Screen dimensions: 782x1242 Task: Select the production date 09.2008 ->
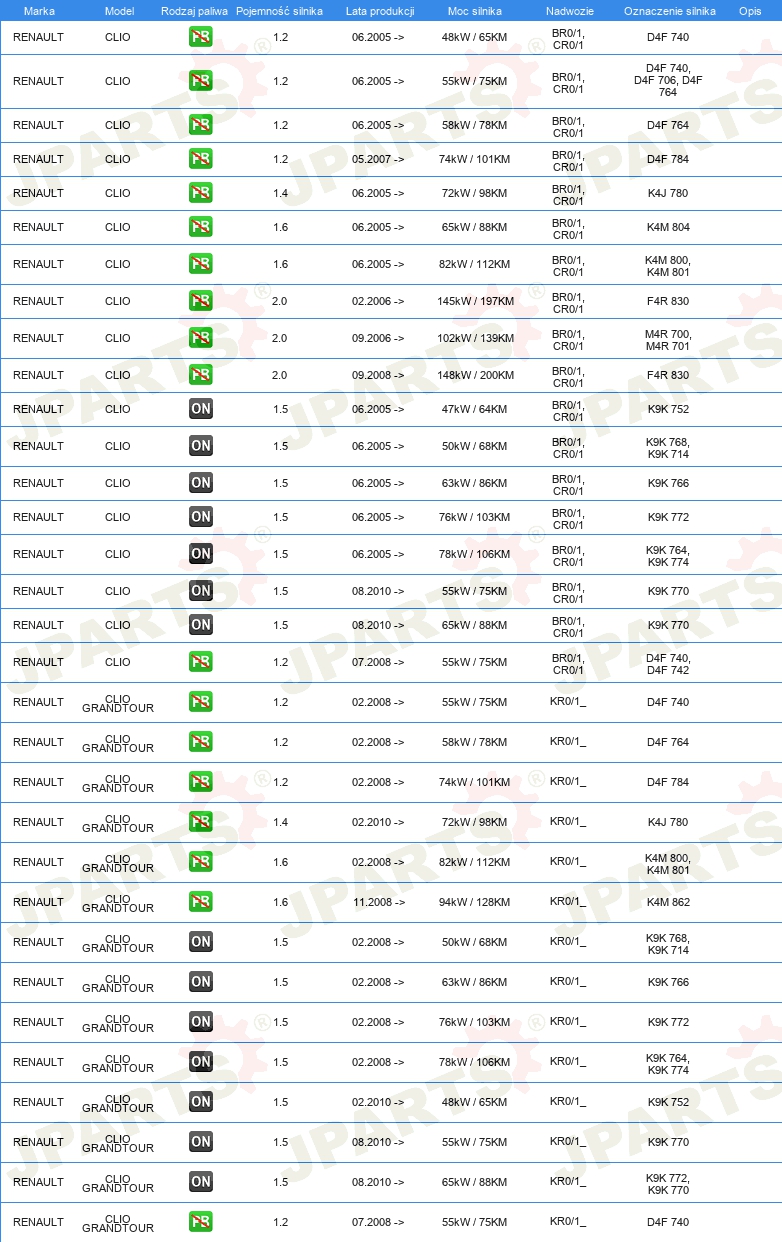click(x=378, y=375)
